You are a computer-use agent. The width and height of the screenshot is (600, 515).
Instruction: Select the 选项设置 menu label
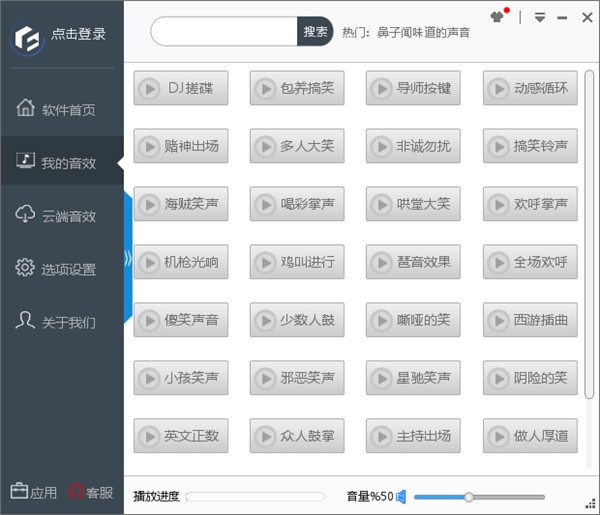pyautogui.click(x=68, y=269)
